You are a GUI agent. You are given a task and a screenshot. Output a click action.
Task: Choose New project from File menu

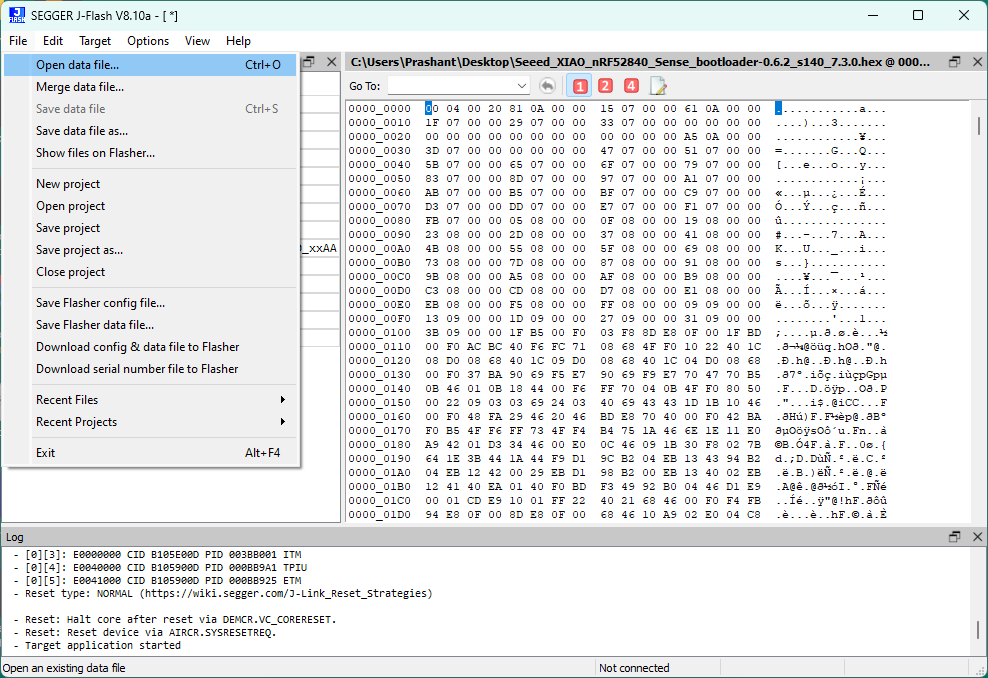[x=150, y=184]
